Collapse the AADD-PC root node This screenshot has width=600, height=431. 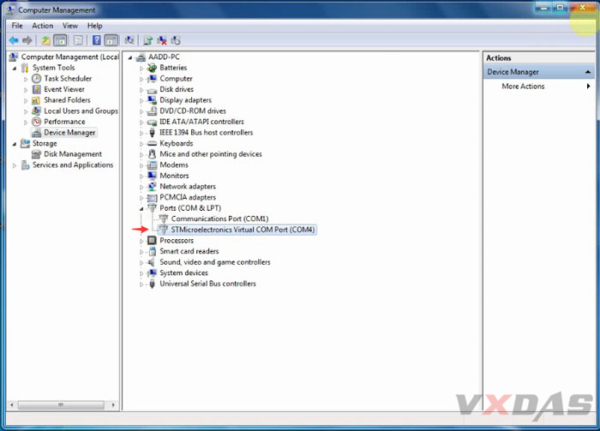130,57
